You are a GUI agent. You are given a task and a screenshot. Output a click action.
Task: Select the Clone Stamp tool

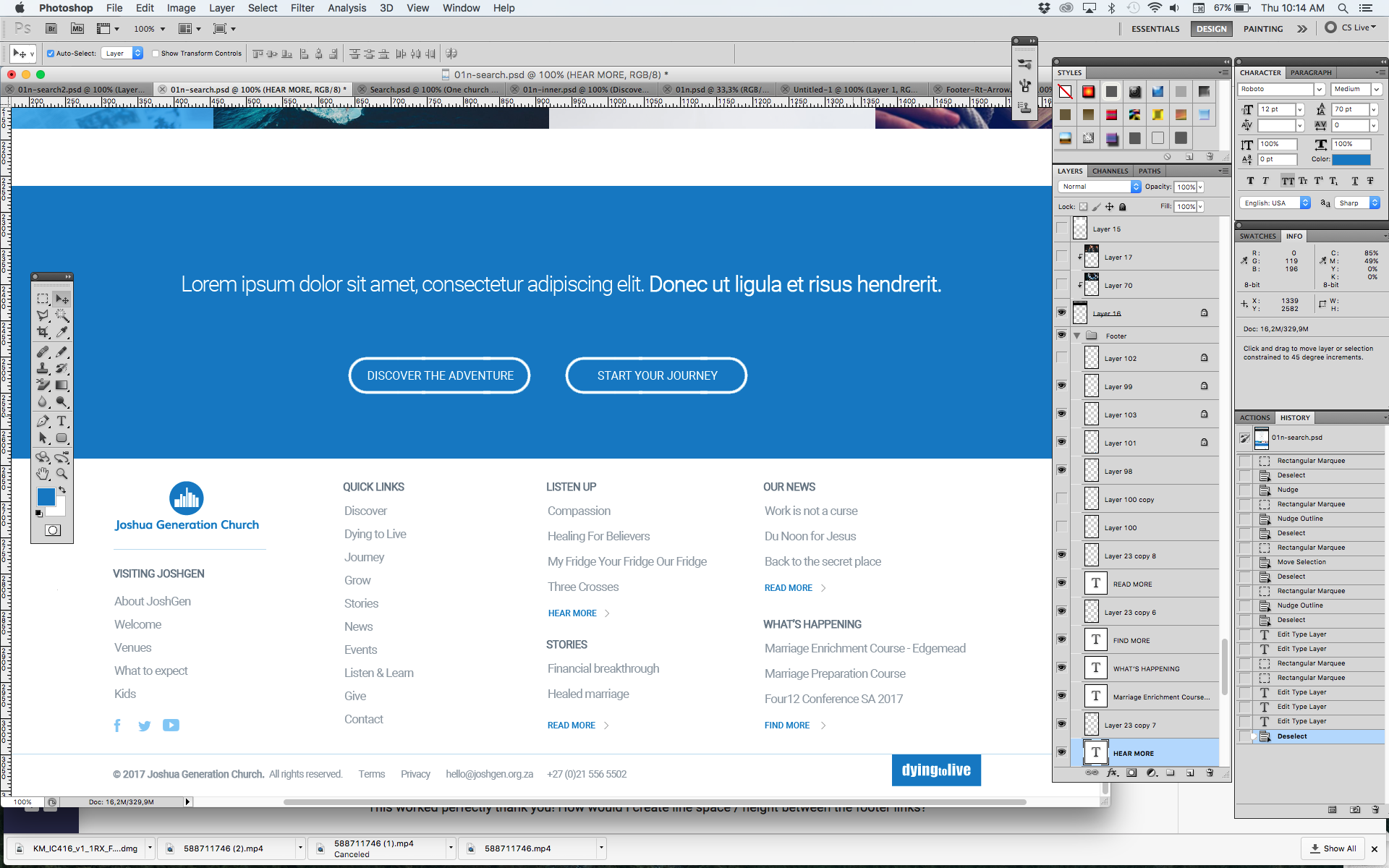tap(43, 368)
